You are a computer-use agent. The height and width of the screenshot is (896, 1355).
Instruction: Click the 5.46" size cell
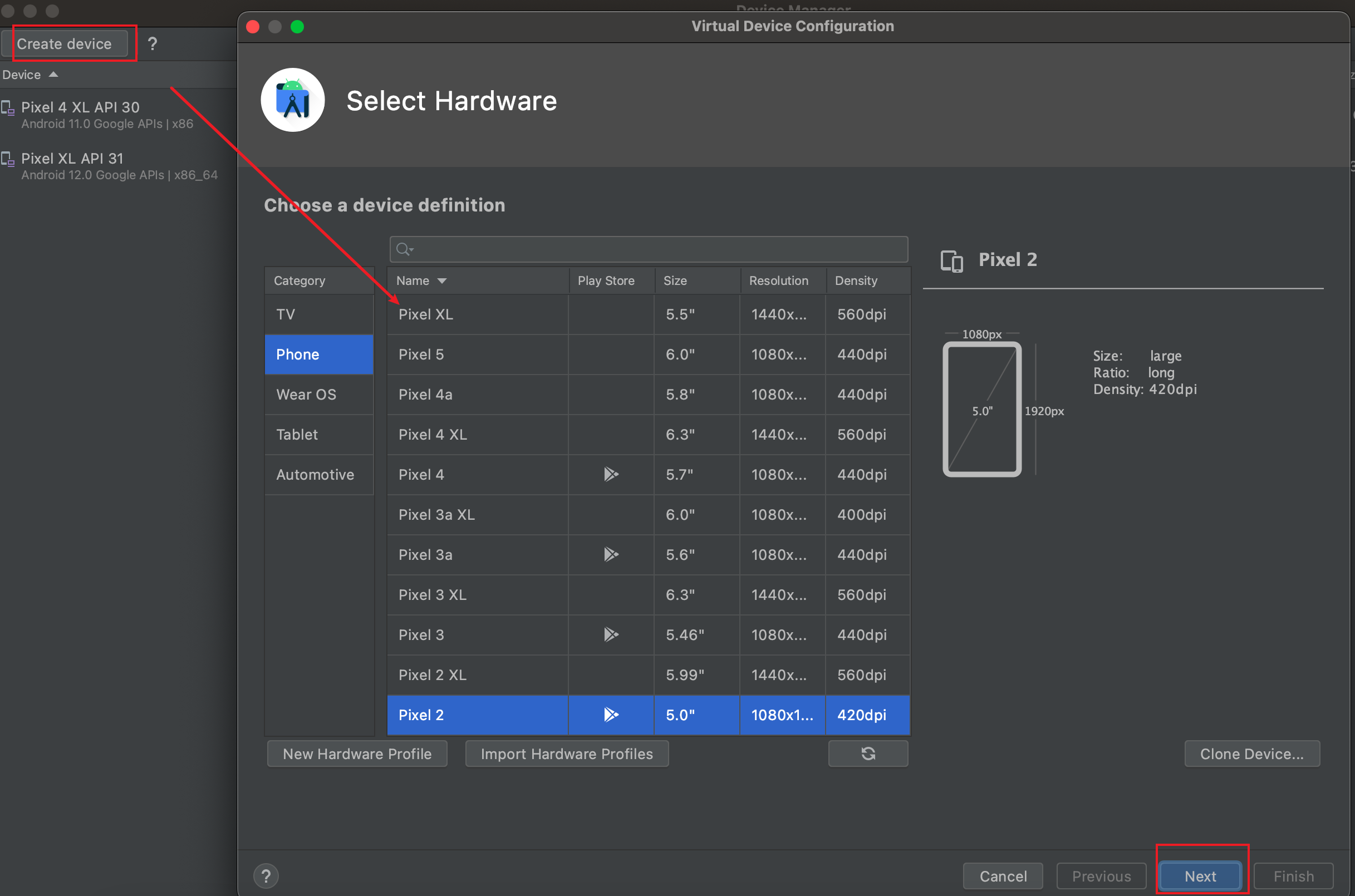coord(696,634)
